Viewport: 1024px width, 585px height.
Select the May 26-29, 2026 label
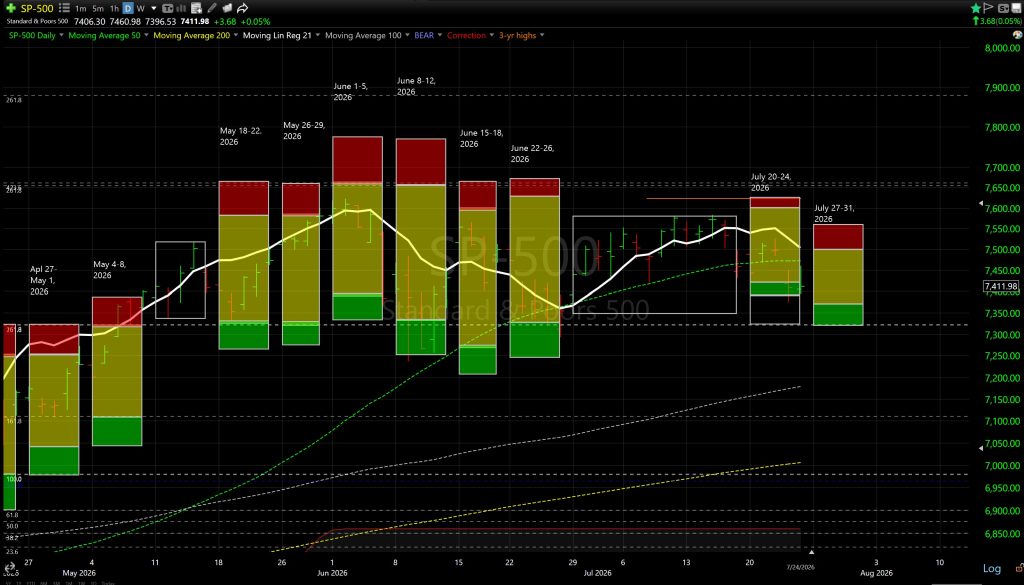point(304,130)
